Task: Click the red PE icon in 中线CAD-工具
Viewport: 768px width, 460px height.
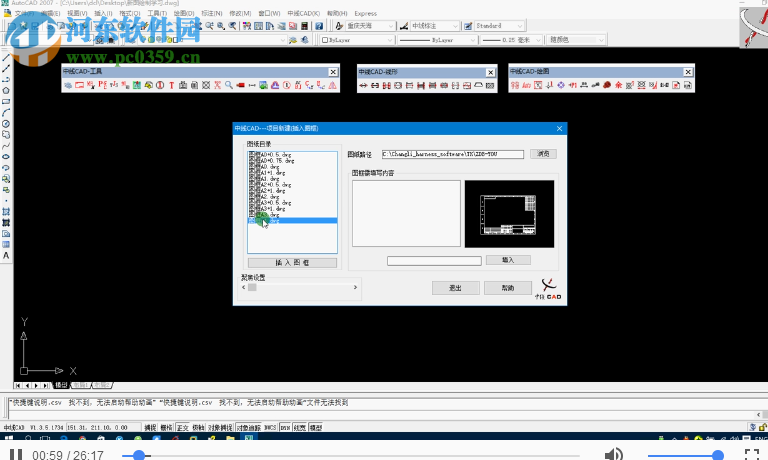Action: (102, 85)
